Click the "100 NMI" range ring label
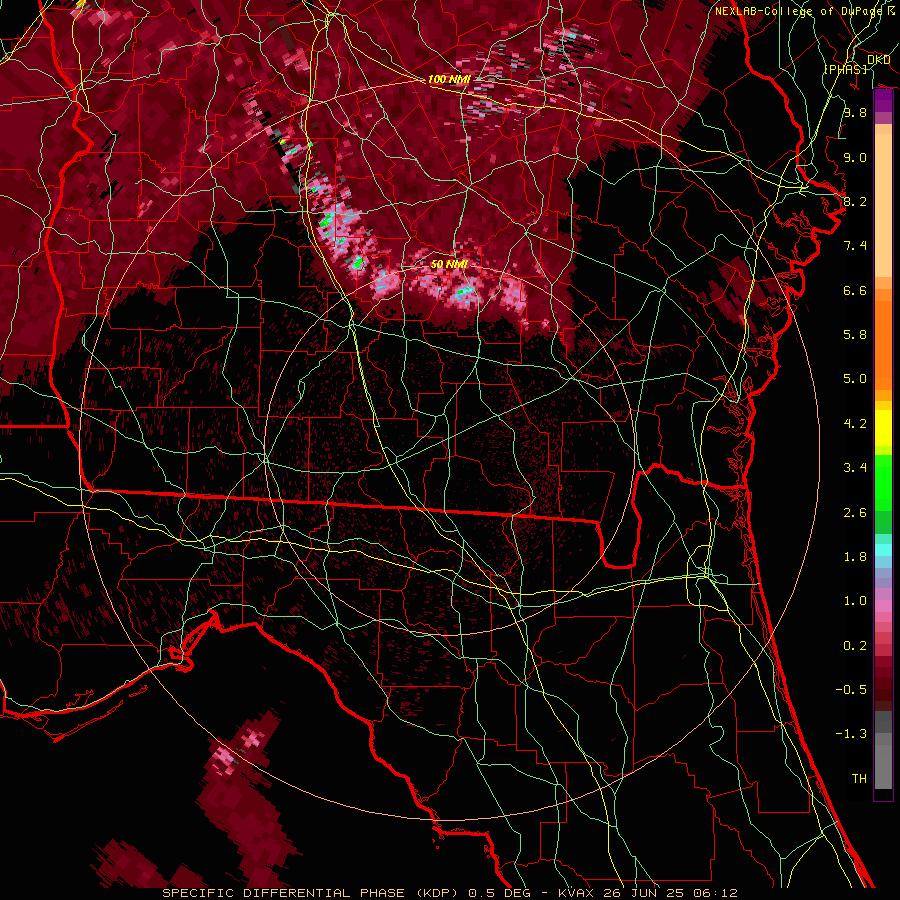This screenshot has height=900, width=900. coord(448,79)
